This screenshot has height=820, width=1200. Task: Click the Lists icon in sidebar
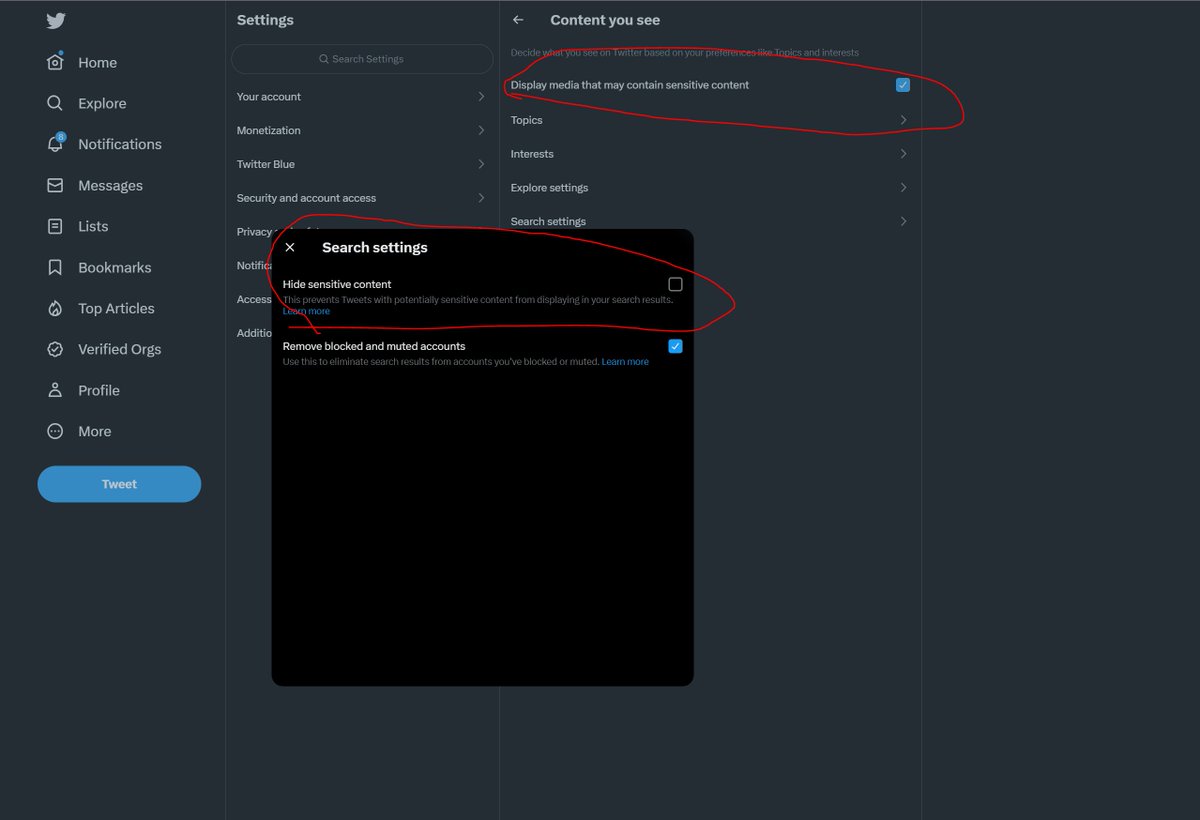(x=55, y=226)
